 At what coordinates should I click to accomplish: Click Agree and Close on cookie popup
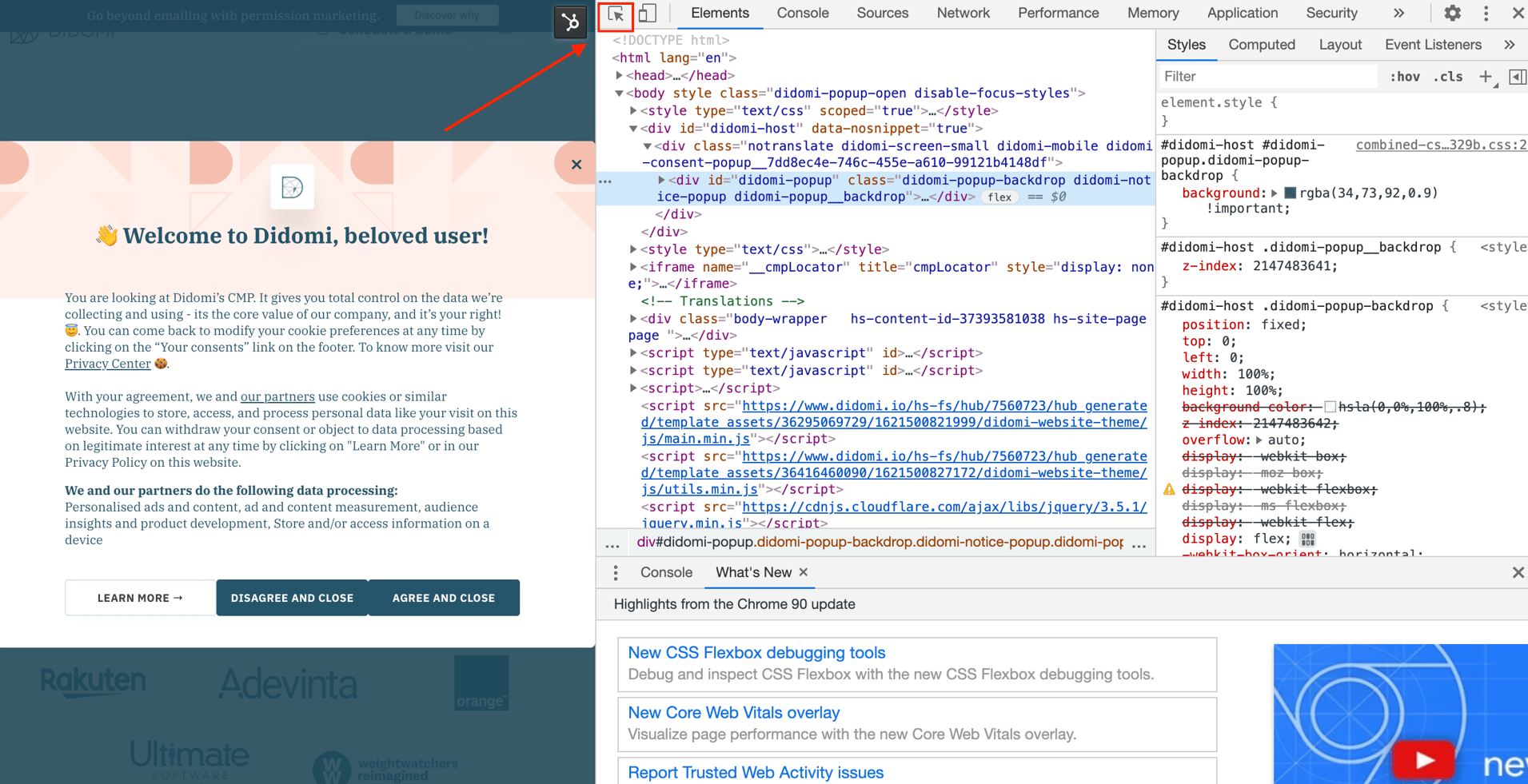[443, 597]
